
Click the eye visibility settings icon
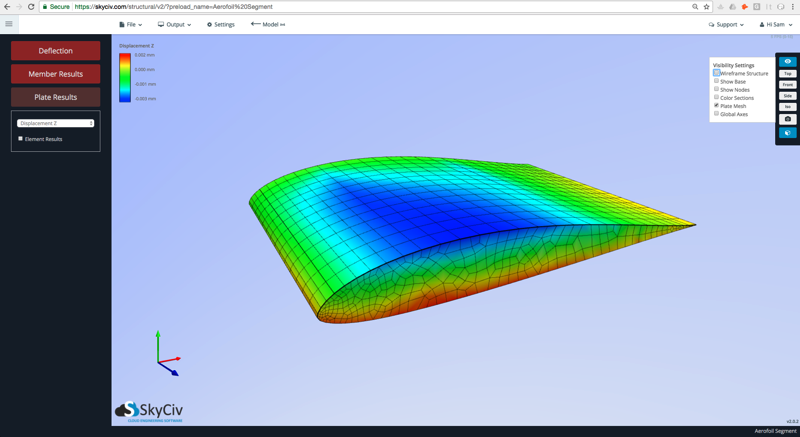tap(787, 62)
